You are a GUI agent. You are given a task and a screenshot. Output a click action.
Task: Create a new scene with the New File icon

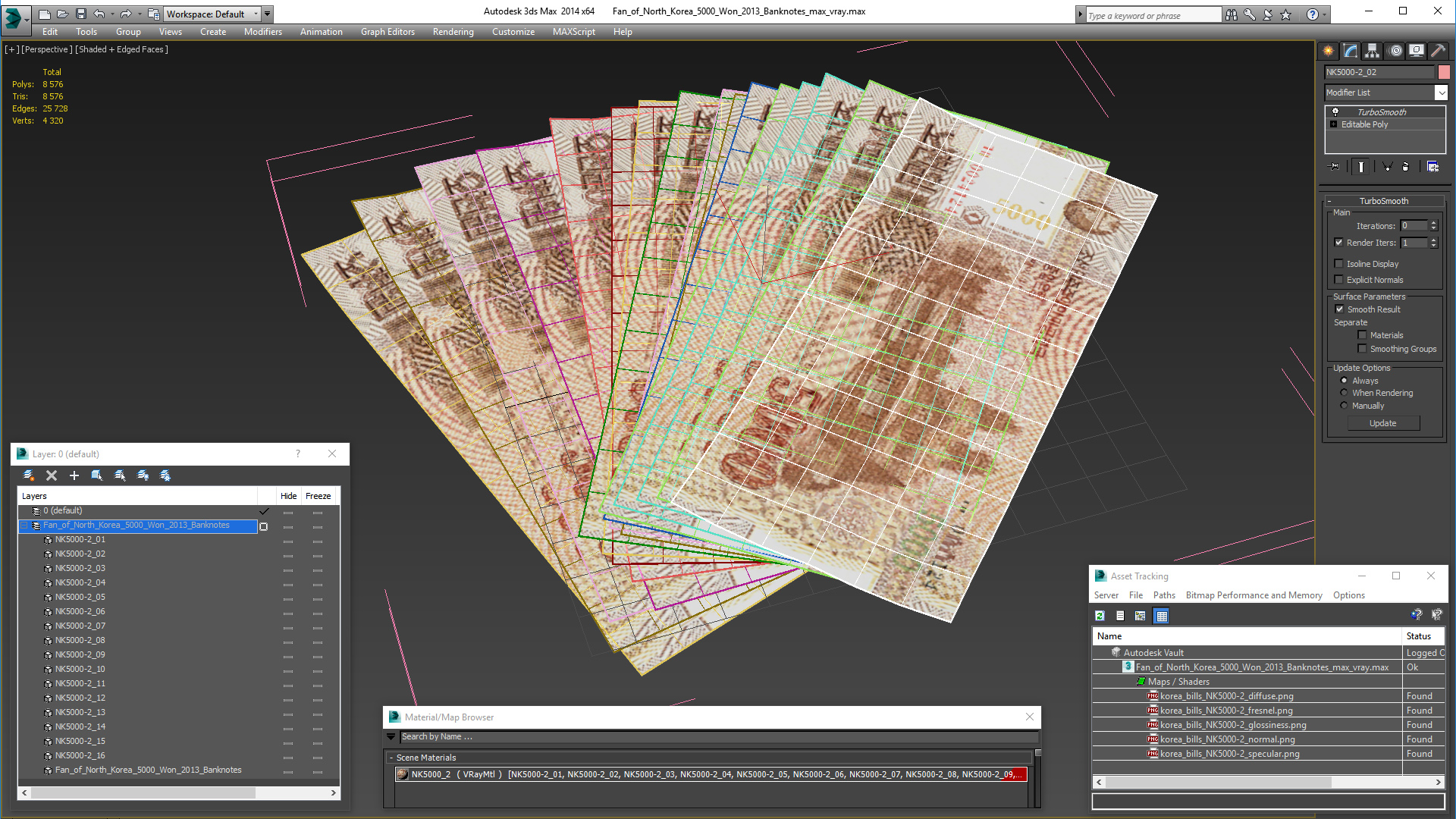click(x=45, y=14)
